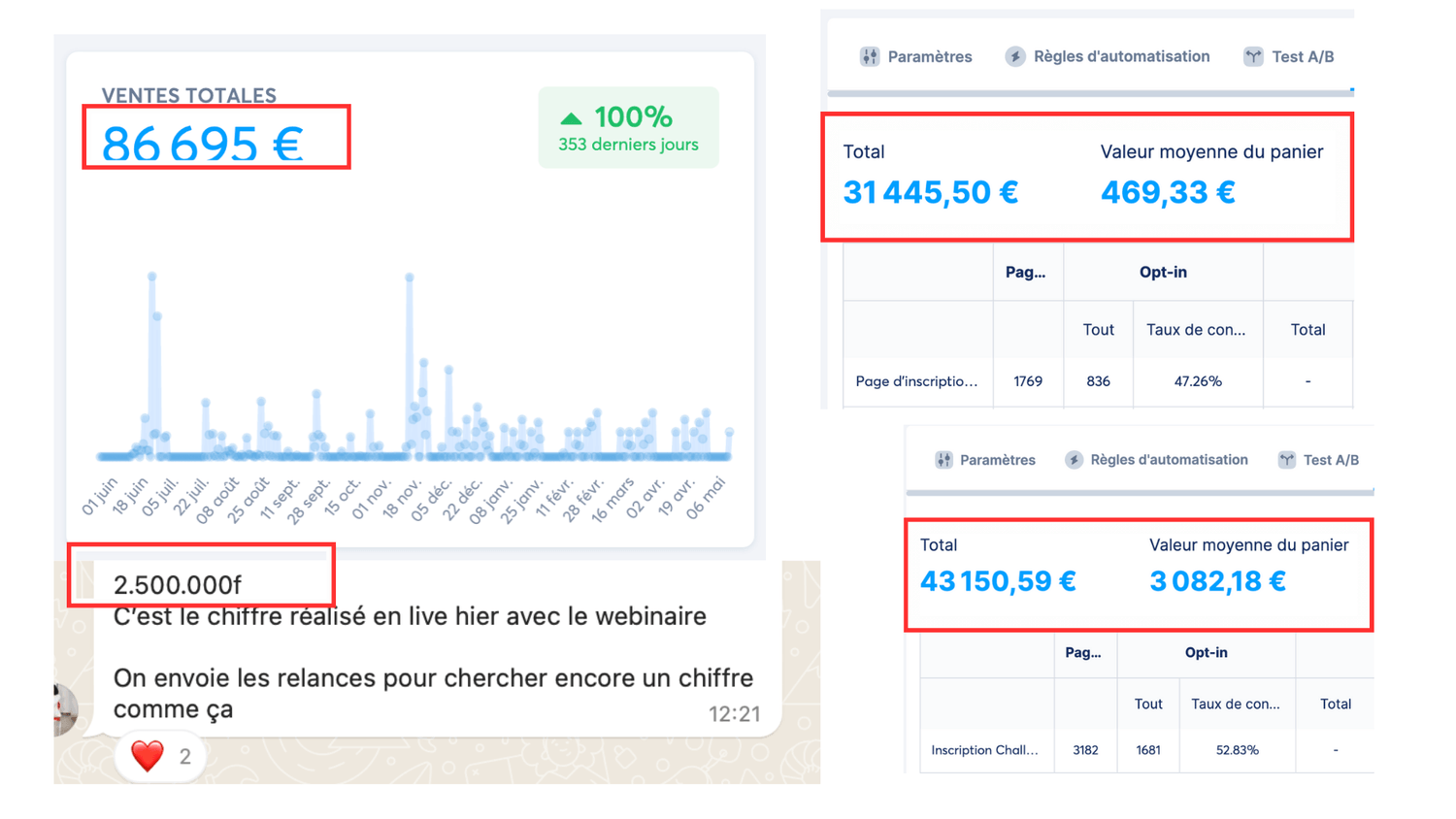Click the 52.83% conversion rate cell
This screenshot has width=1456, height=819.
click(1237, 750)
